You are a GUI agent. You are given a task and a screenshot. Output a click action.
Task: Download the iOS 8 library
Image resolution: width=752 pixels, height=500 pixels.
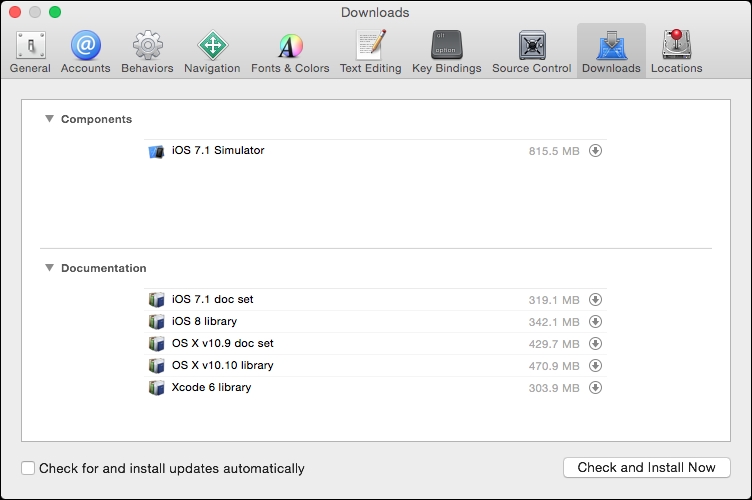[x=595, y=322]
